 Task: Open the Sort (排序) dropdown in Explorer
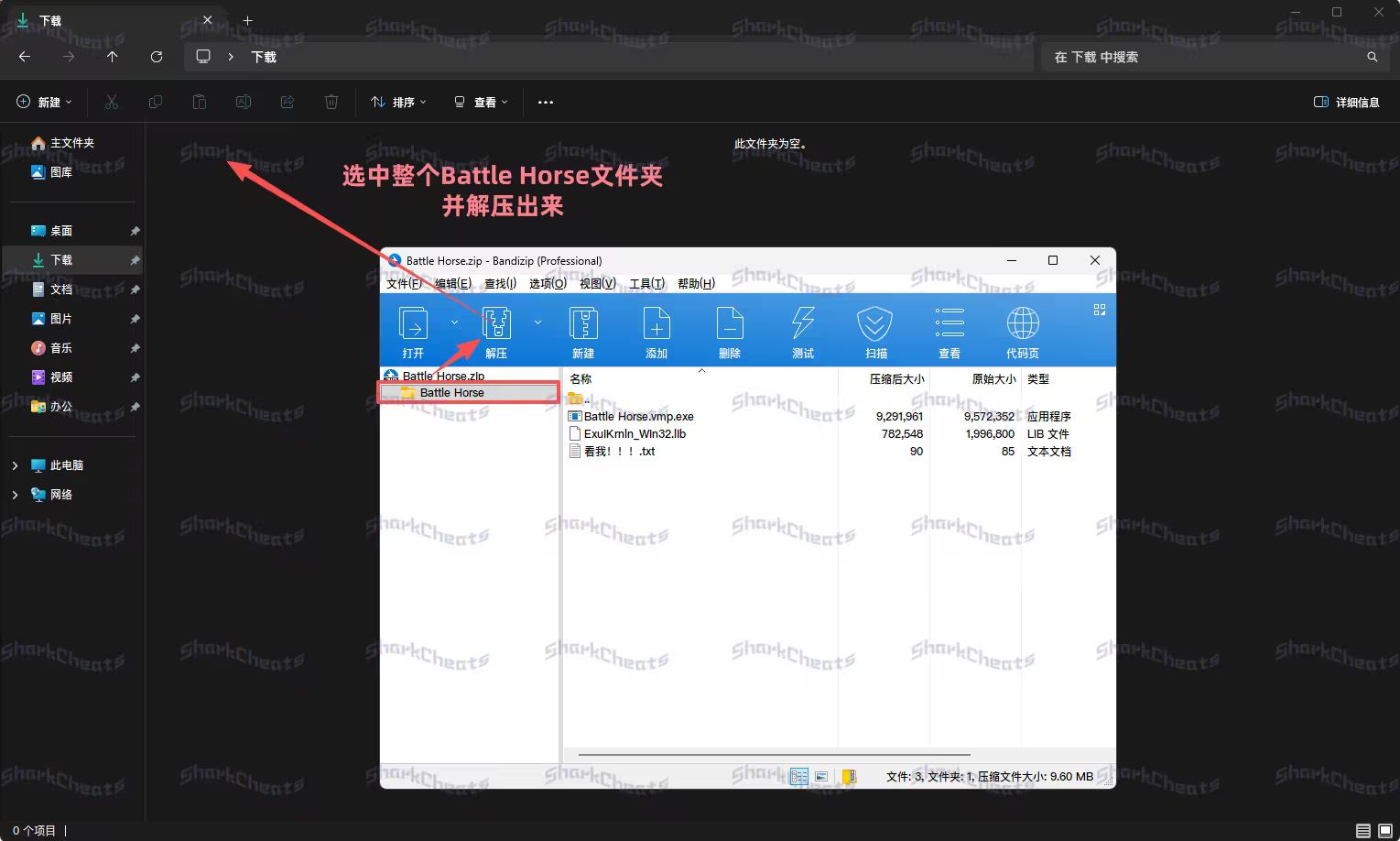click(398, 103)
